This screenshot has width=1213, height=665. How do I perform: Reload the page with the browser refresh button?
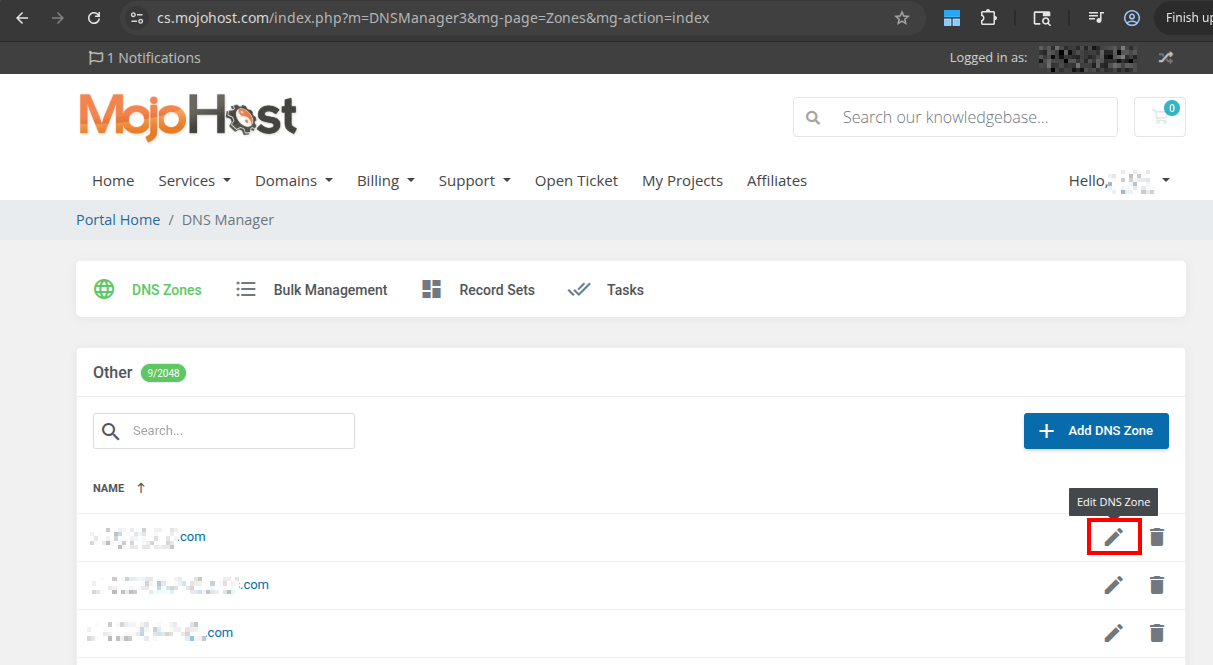pos(94,18)
